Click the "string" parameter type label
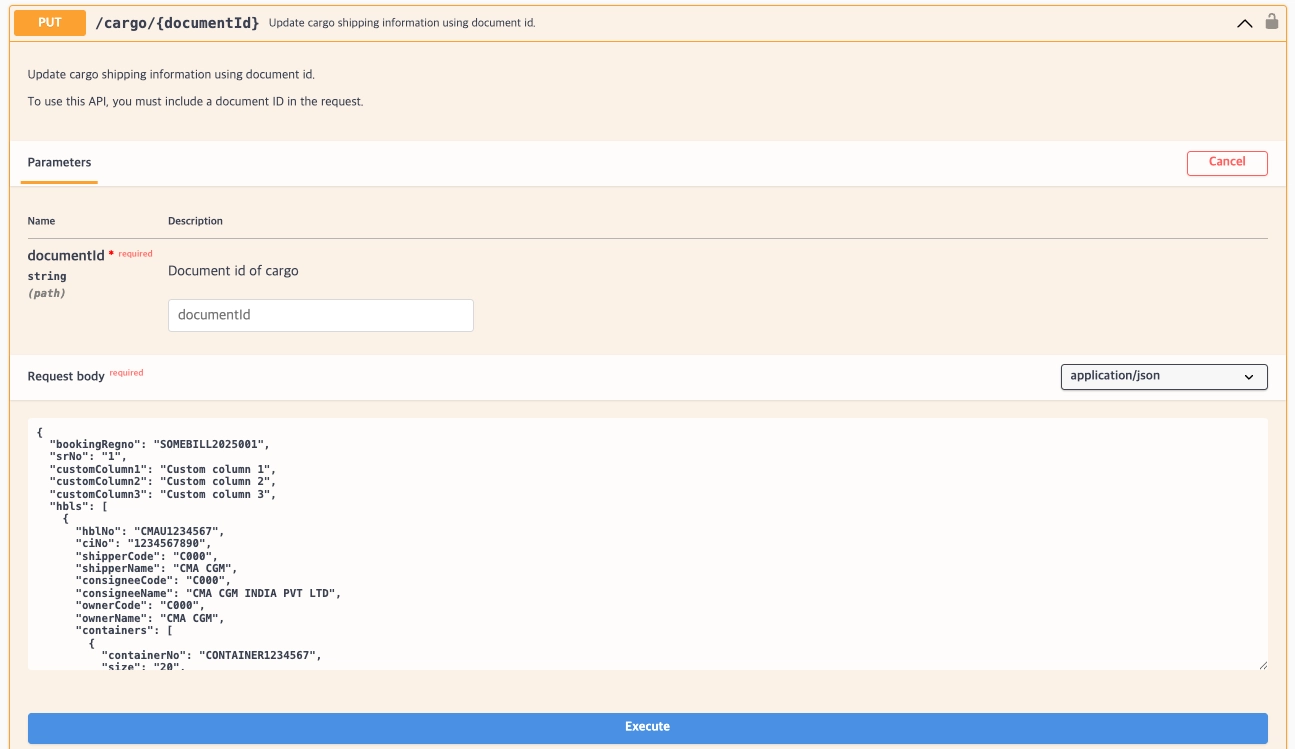This screenshot has width=1295, height=749. 47,276
